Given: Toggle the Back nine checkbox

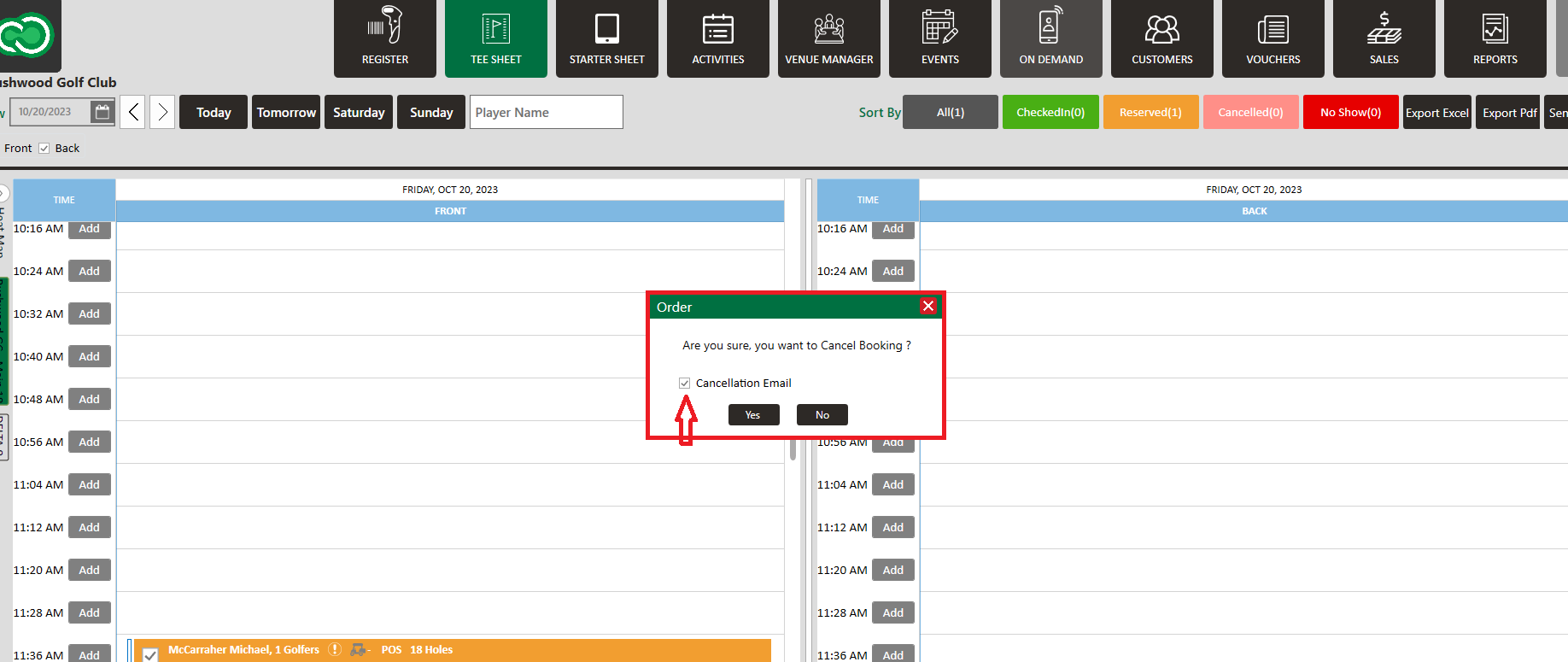Looking at the screenshot, I should (x=44, y=148).
